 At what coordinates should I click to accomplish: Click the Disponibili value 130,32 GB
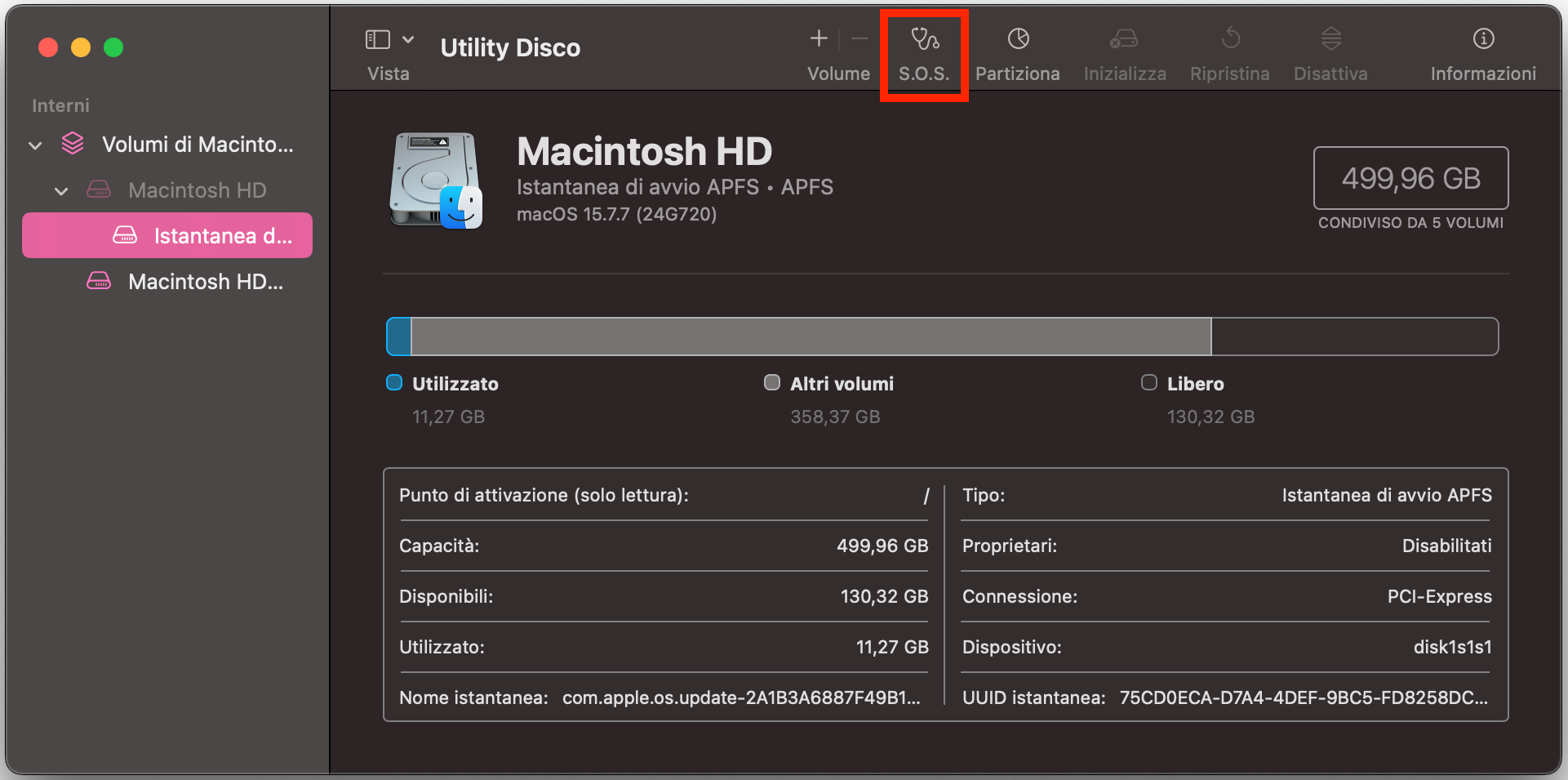click(x=885, y=596)
